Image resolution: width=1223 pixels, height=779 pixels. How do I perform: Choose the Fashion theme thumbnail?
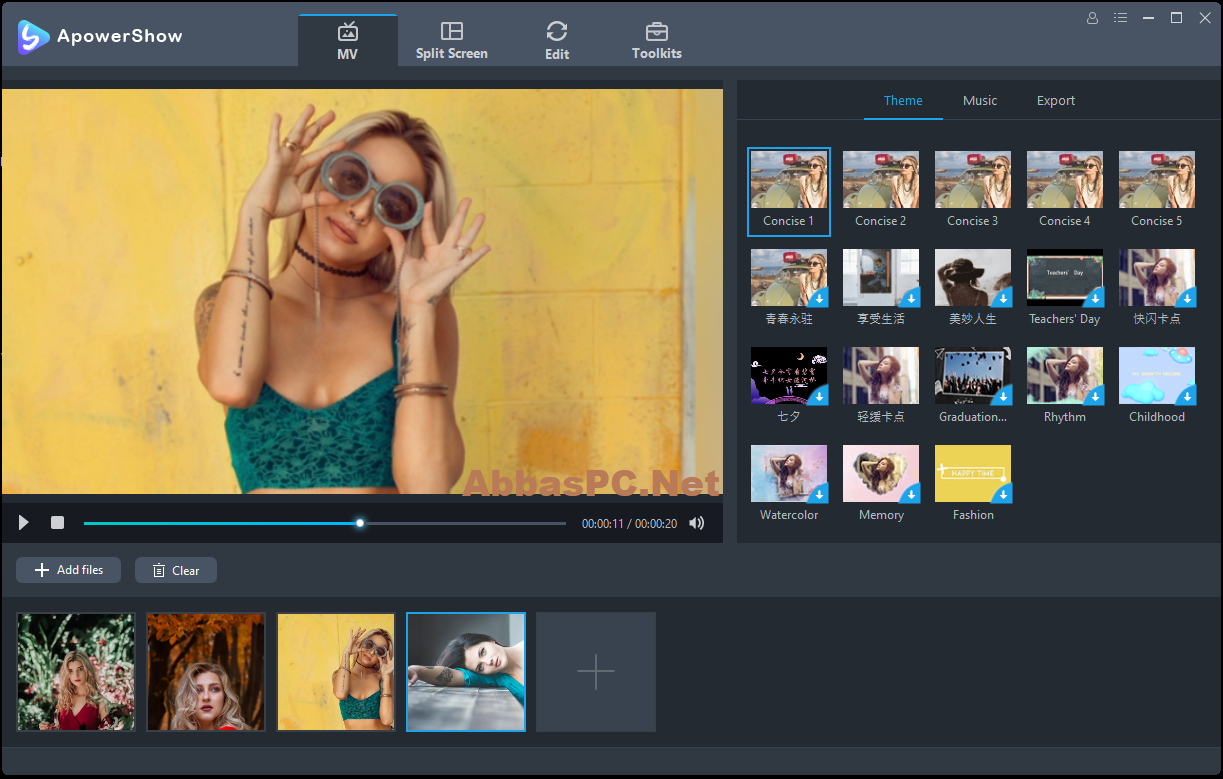pos(973,474)
